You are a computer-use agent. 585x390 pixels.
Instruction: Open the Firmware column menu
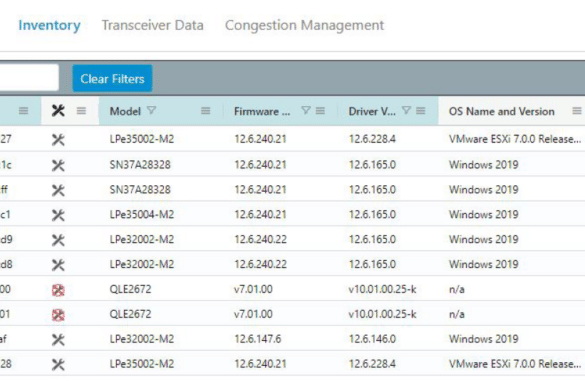320,111
